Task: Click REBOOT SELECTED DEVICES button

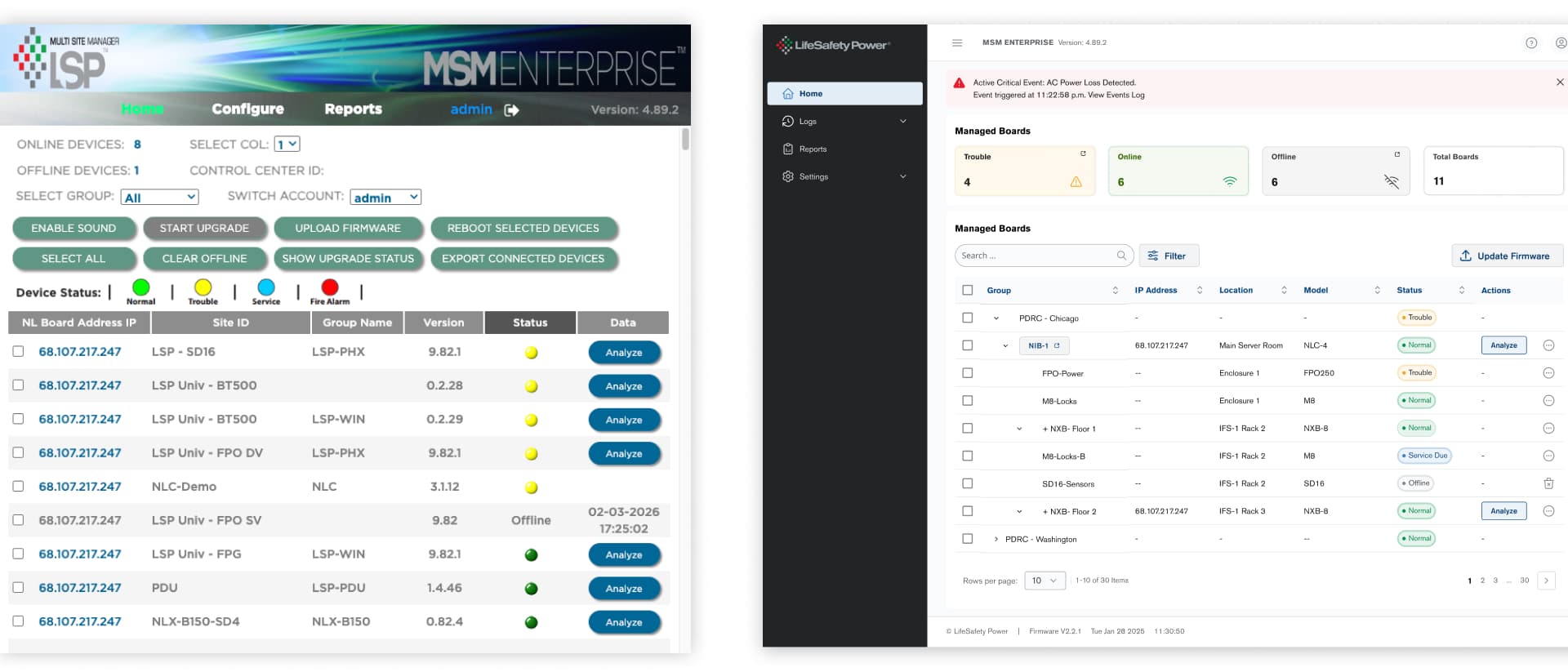Action: pos(523,229)
